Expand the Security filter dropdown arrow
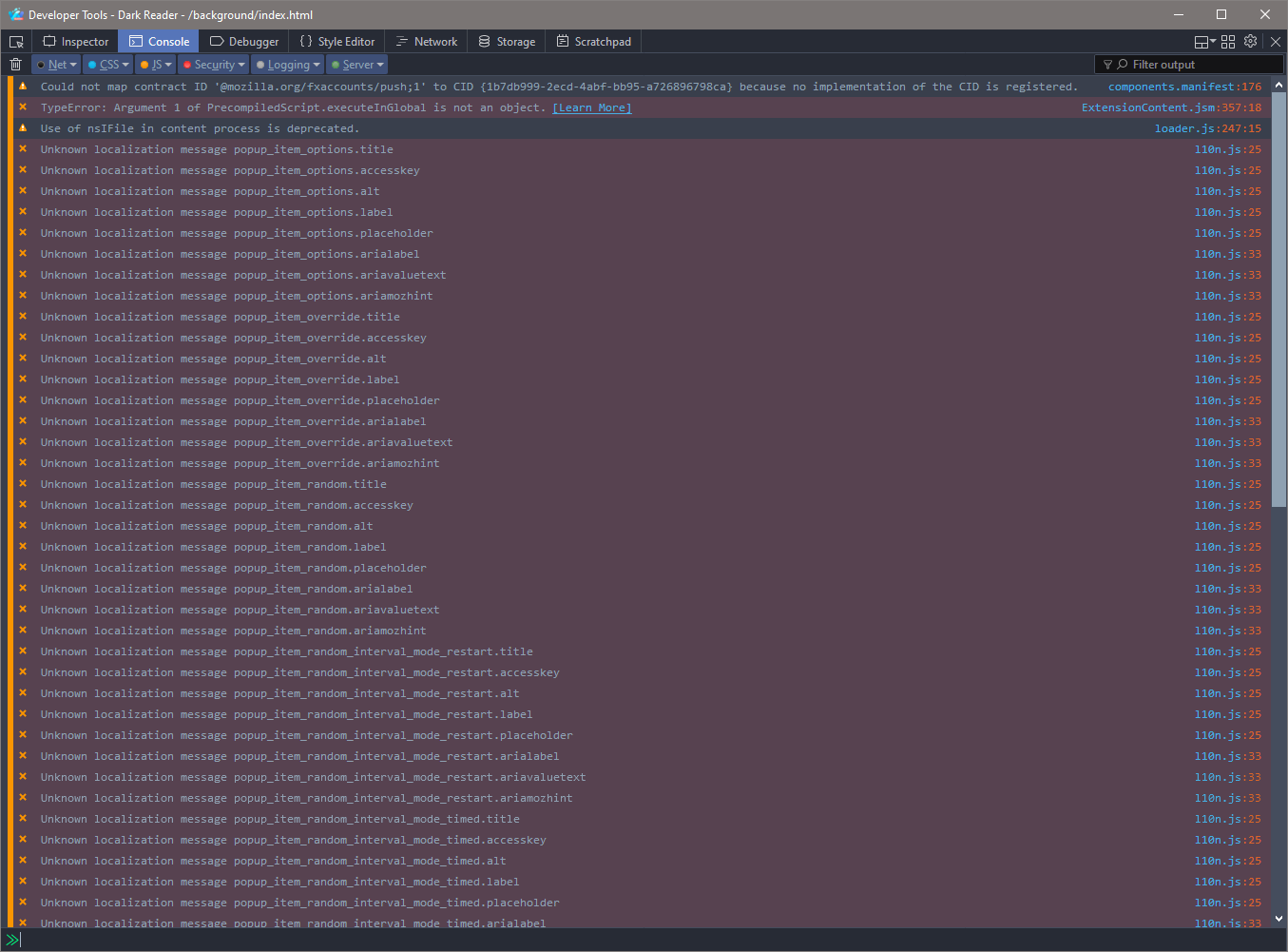 241,65
